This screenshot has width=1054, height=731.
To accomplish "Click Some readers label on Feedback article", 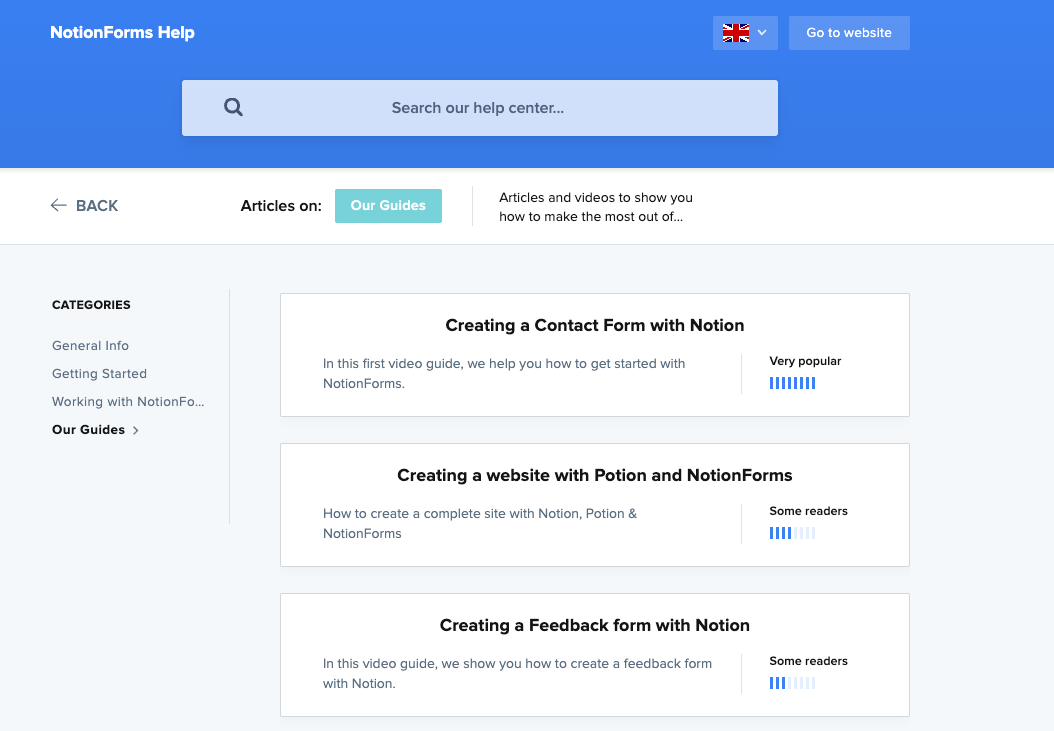I will pyautogui.click(x=809, y=661).
